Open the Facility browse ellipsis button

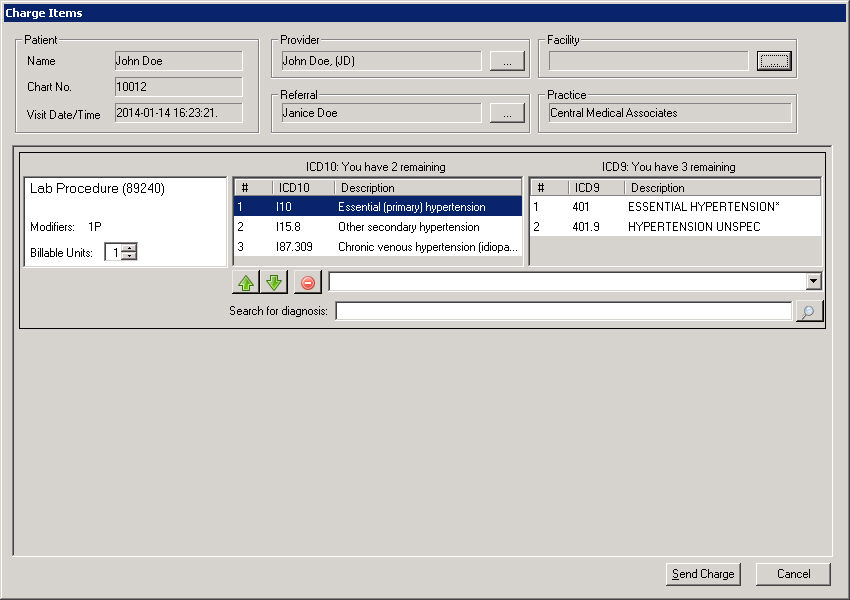773,61
